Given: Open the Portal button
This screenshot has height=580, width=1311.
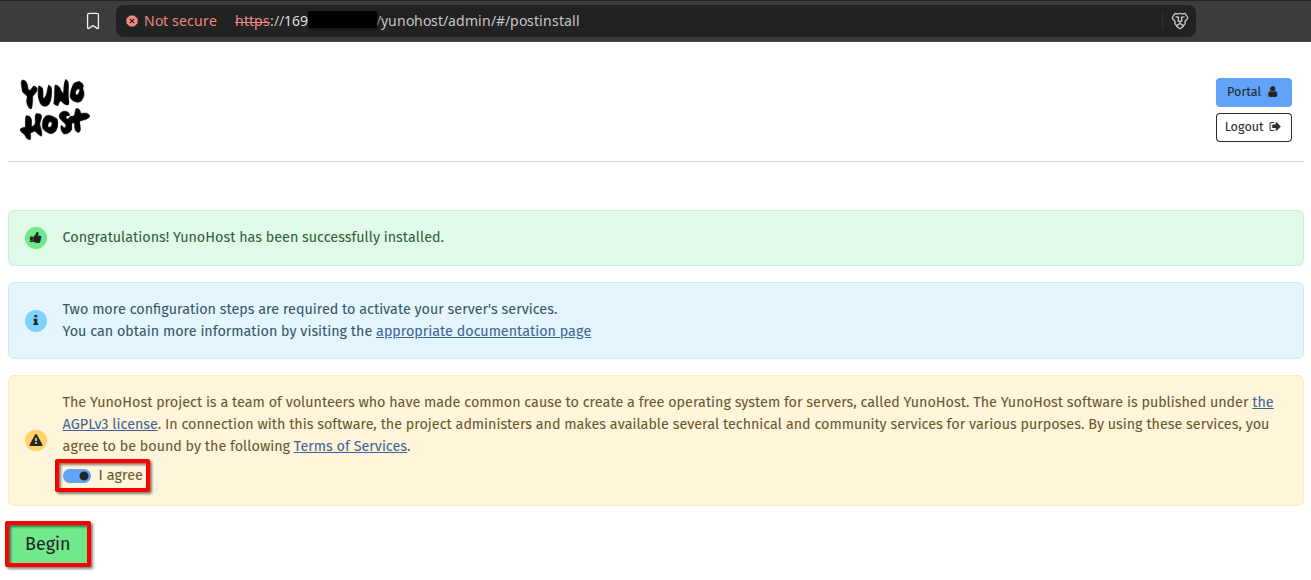Looking at the screenshot, I should [x=1253, y=92].
